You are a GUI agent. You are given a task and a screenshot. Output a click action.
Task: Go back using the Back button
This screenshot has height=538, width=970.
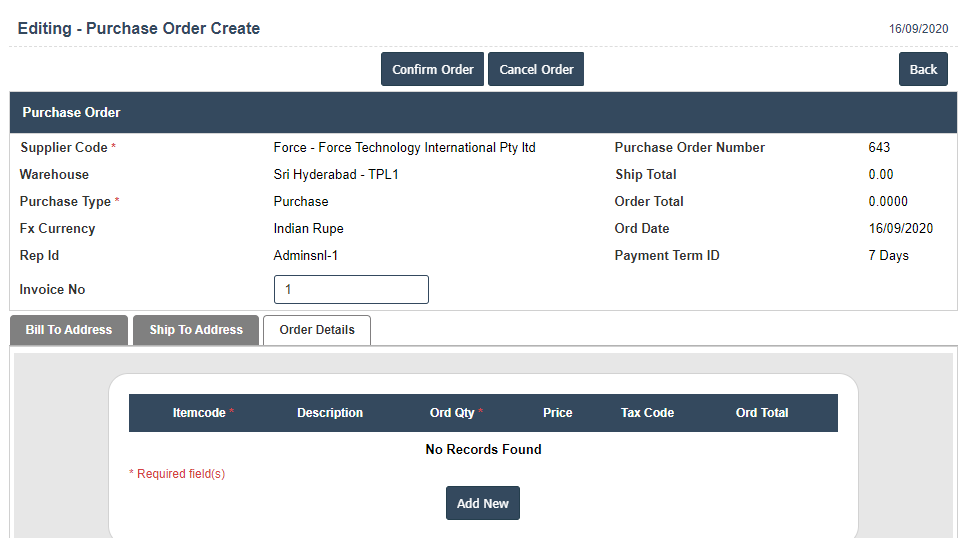(923, 69)
